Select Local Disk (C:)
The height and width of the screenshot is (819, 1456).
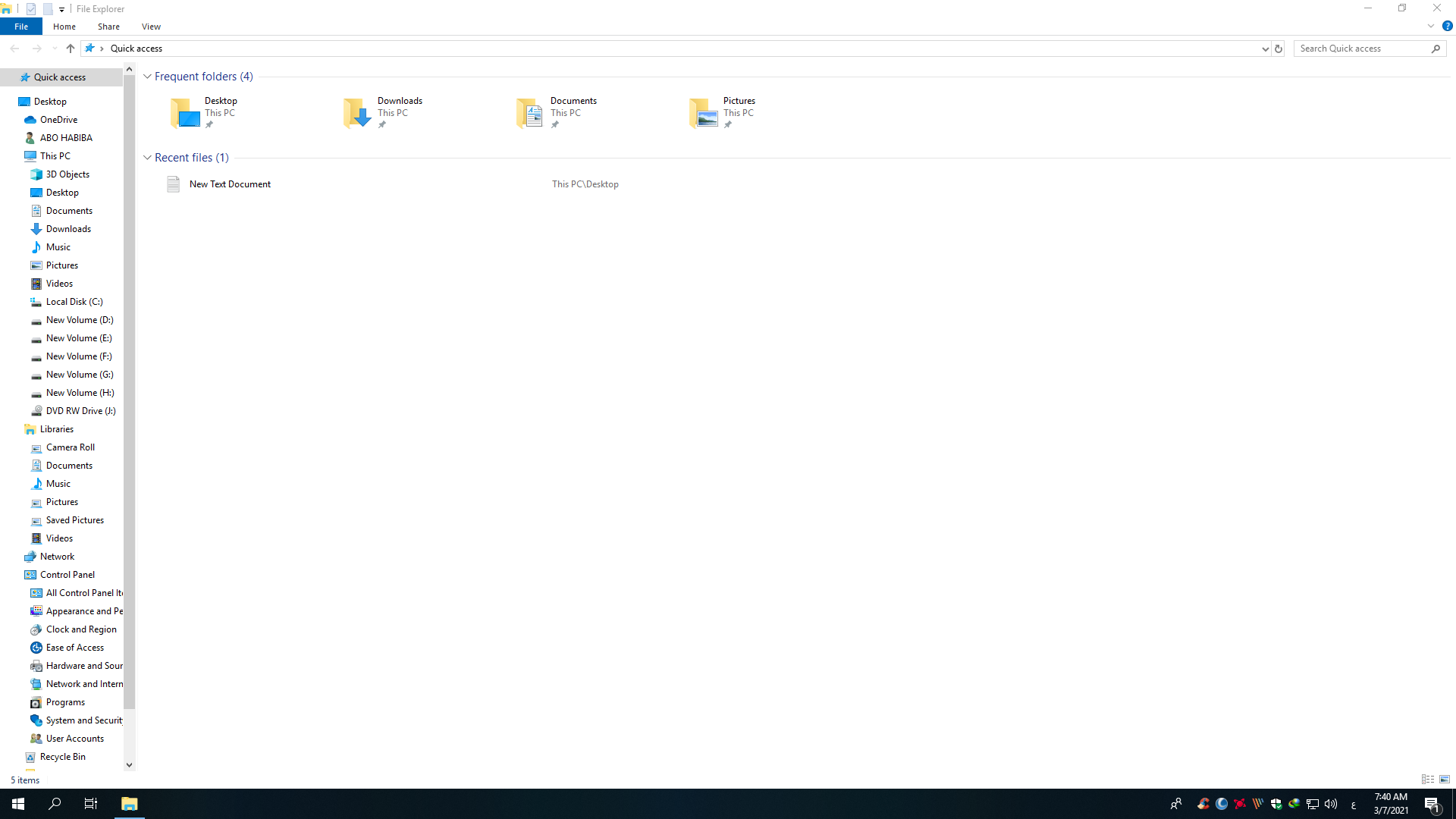pos(74,302)
